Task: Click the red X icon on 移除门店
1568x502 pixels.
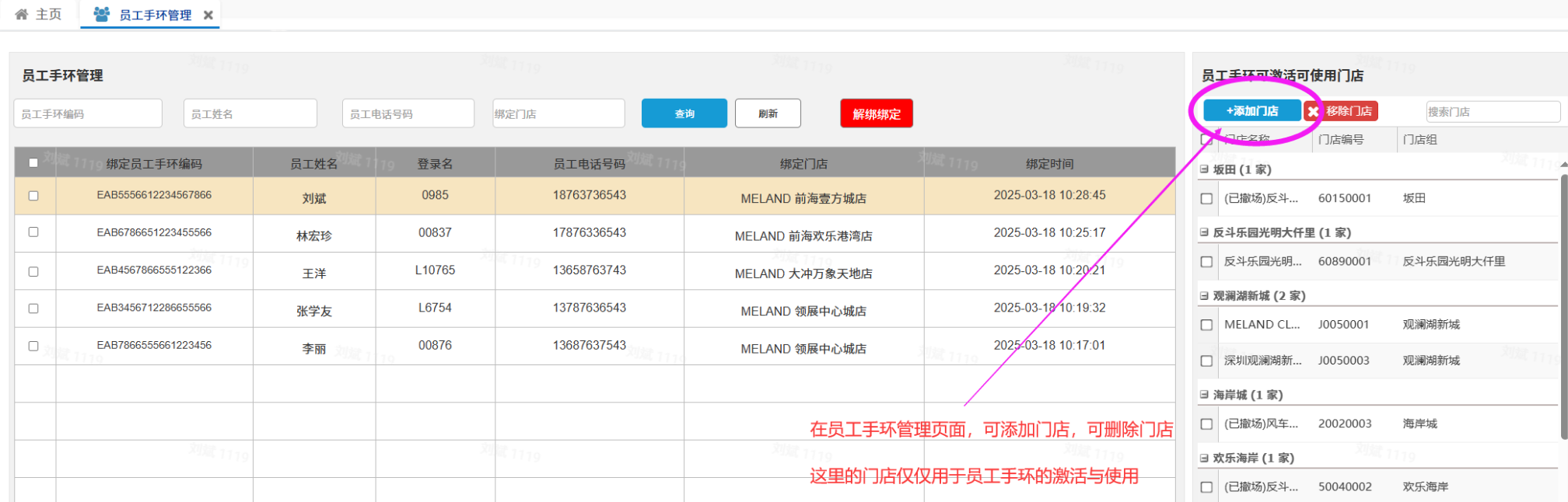Action: point(1313,112)
